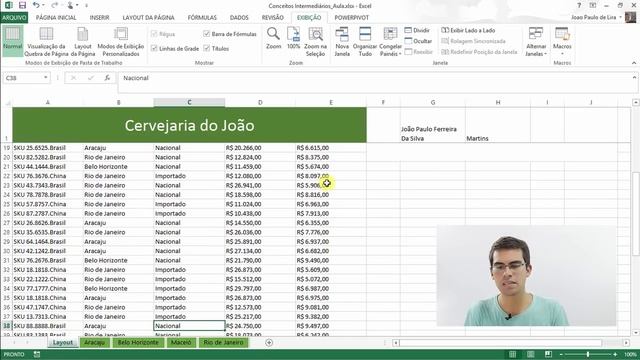Image resolution: width=640 pixels, height=360 pixels.
Task: Open a Nova Janela
Action: pos(342,42)
